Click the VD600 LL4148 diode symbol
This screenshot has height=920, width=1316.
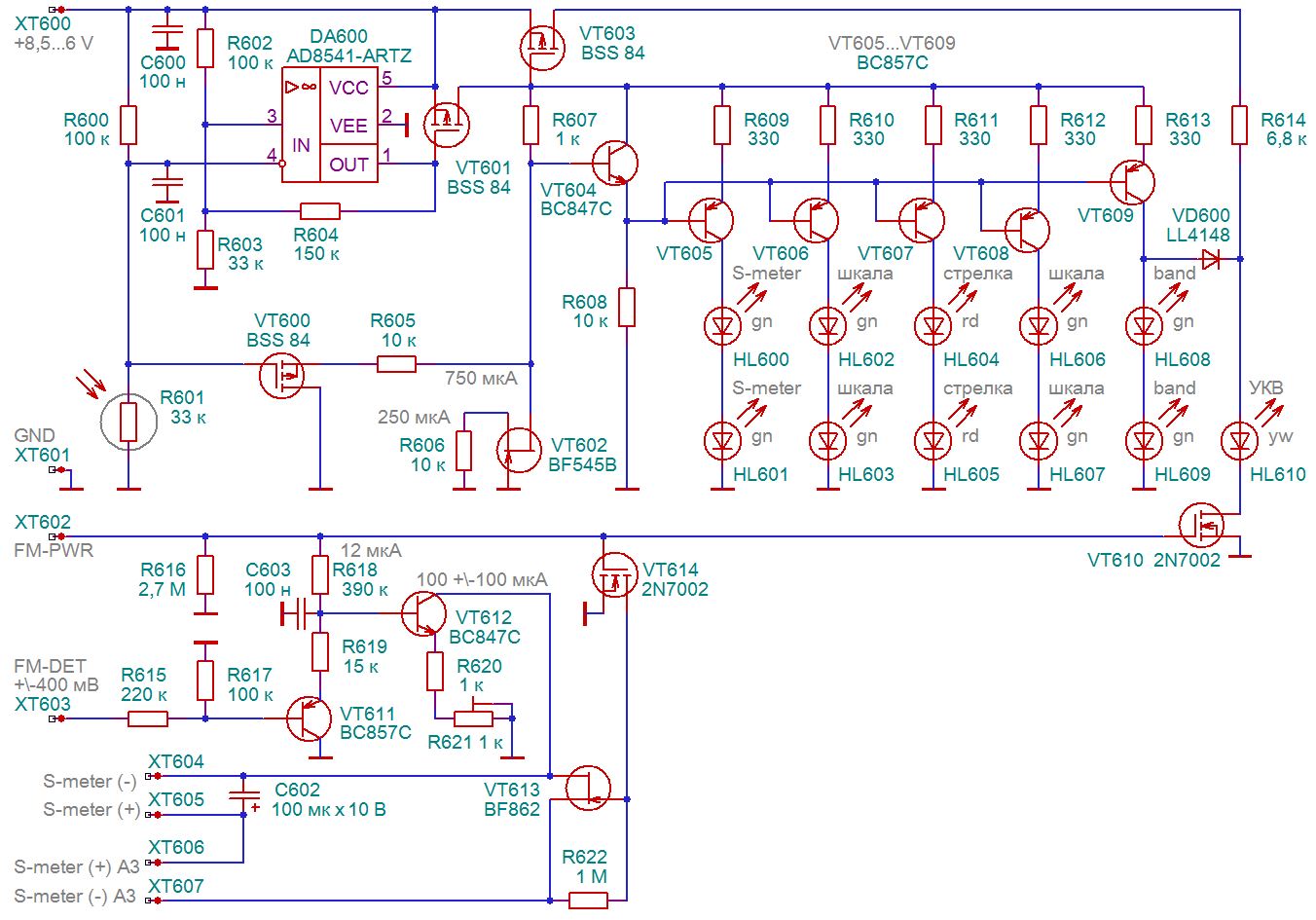1211,259
